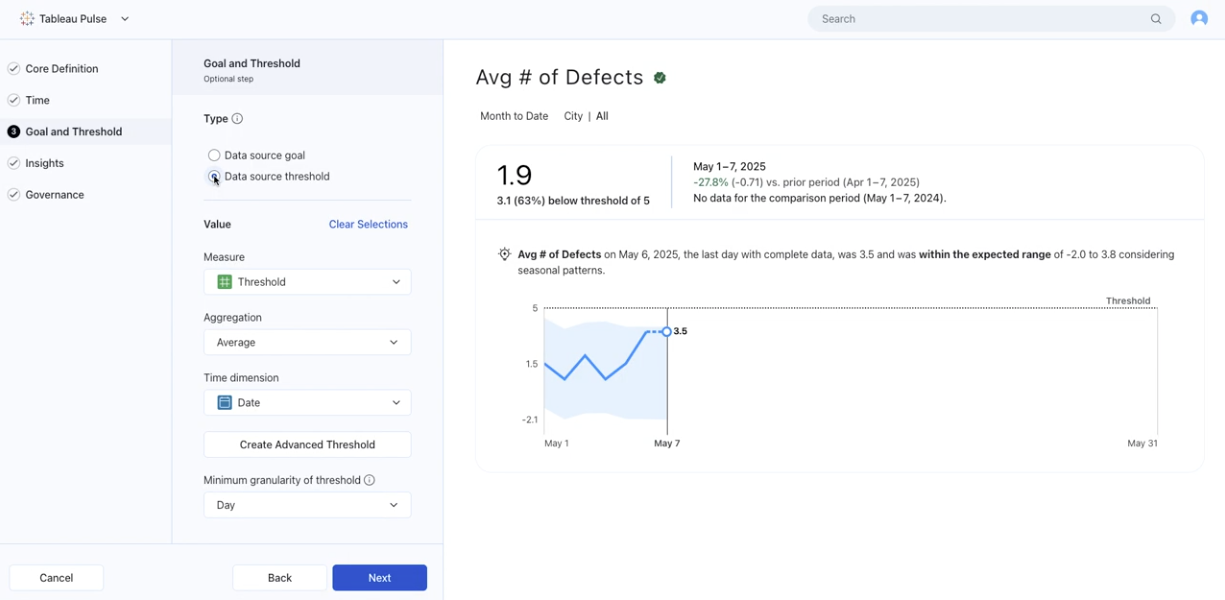Click the Clear Selections link
Screen dimensions: 1225x600
tap(368, 225)
